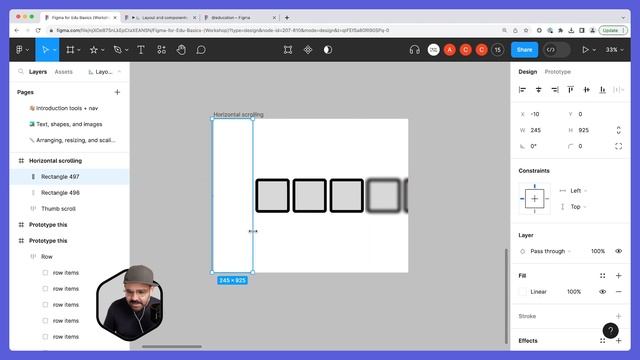640x360 pixels.
Task: Open page Arranging, resizing, and scali...
Action: [x=76, y=140]
